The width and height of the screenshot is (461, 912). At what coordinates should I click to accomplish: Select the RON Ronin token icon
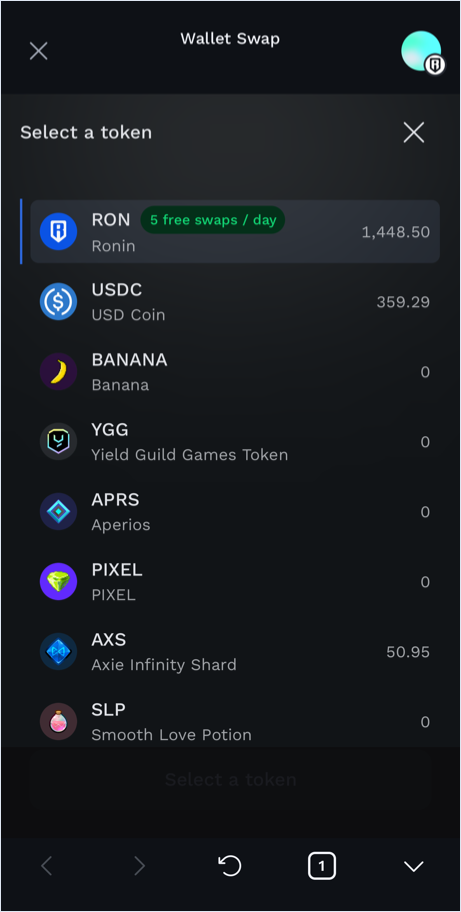(x=58, y=231)
